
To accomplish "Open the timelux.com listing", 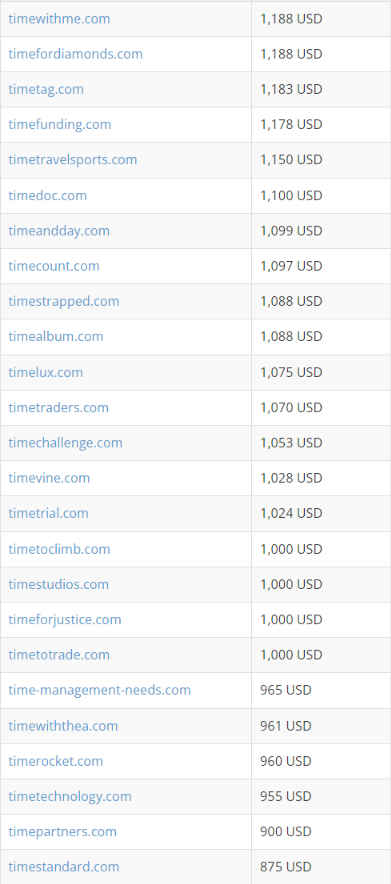I will [x=46, y=372].
